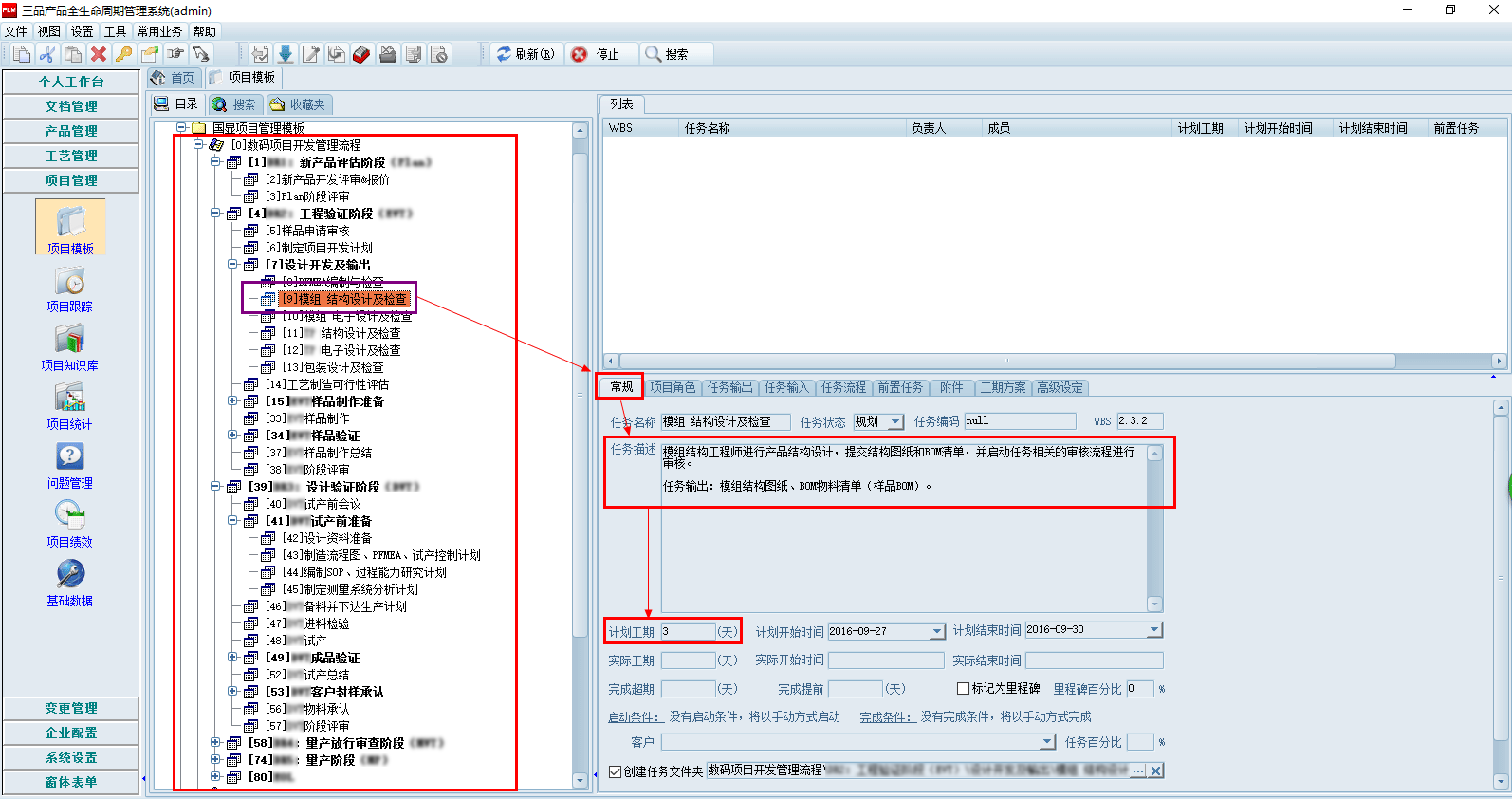
Task: Click the scissors cut icon in toolbar
Action: (46, 54)
